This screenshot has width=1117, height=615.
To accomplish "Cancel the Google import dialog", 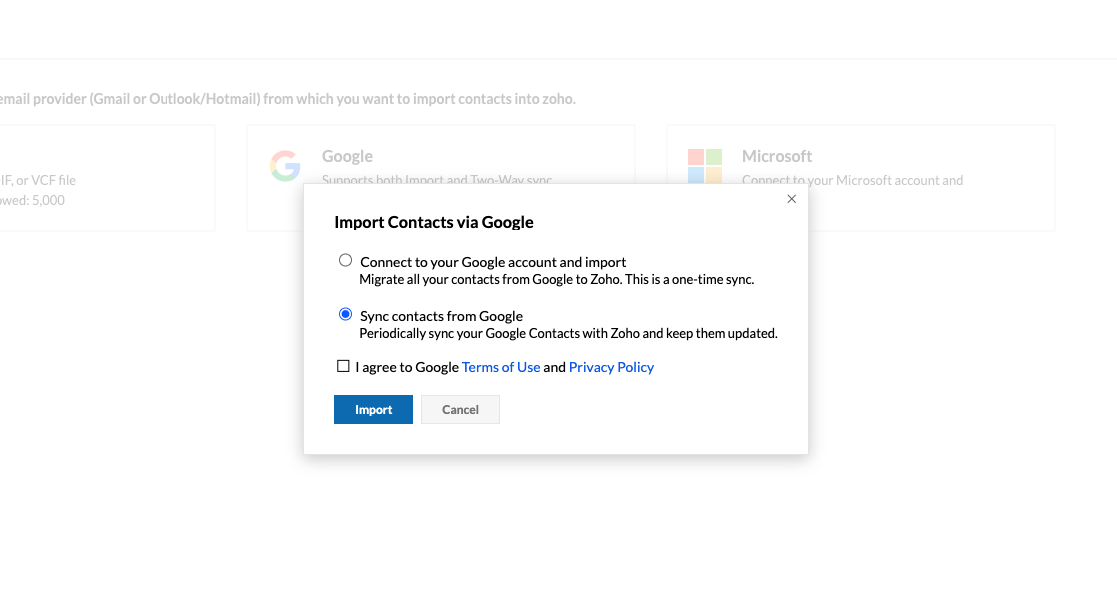I will pos(460,409).
